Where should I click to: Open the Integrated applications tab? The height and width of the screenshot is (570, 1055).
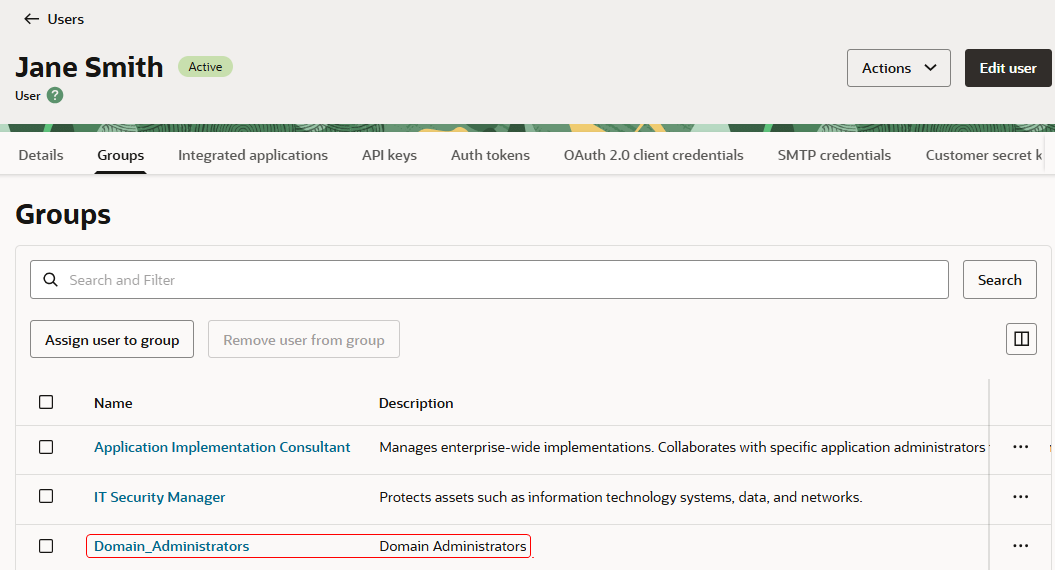coord(253,155)
